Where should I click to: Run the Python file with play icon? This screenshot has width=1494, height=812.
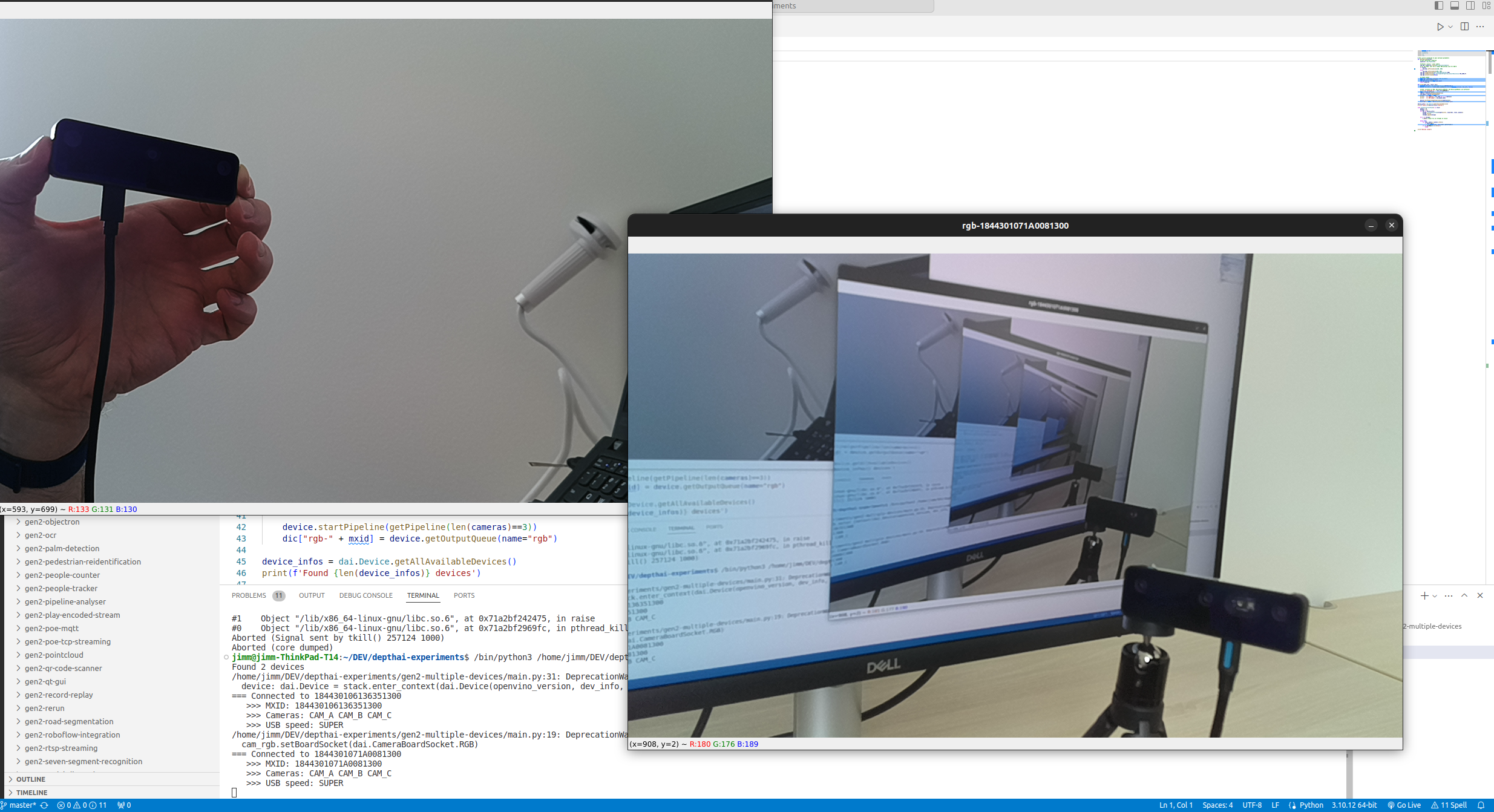[x=1440, y=27]
